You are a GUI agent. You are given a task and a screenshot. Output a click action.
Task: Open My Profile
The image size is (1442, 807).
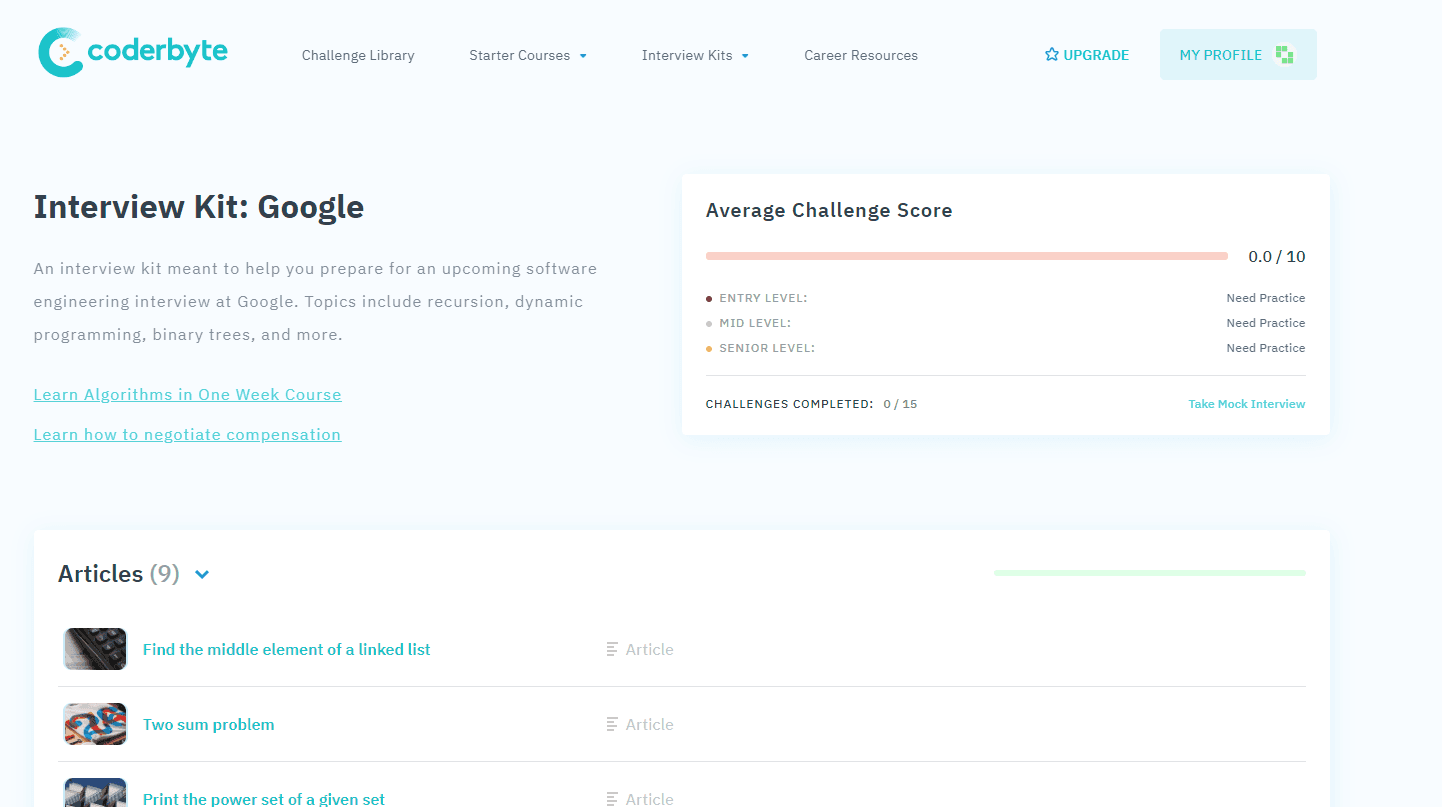(x=1238, y=55)
